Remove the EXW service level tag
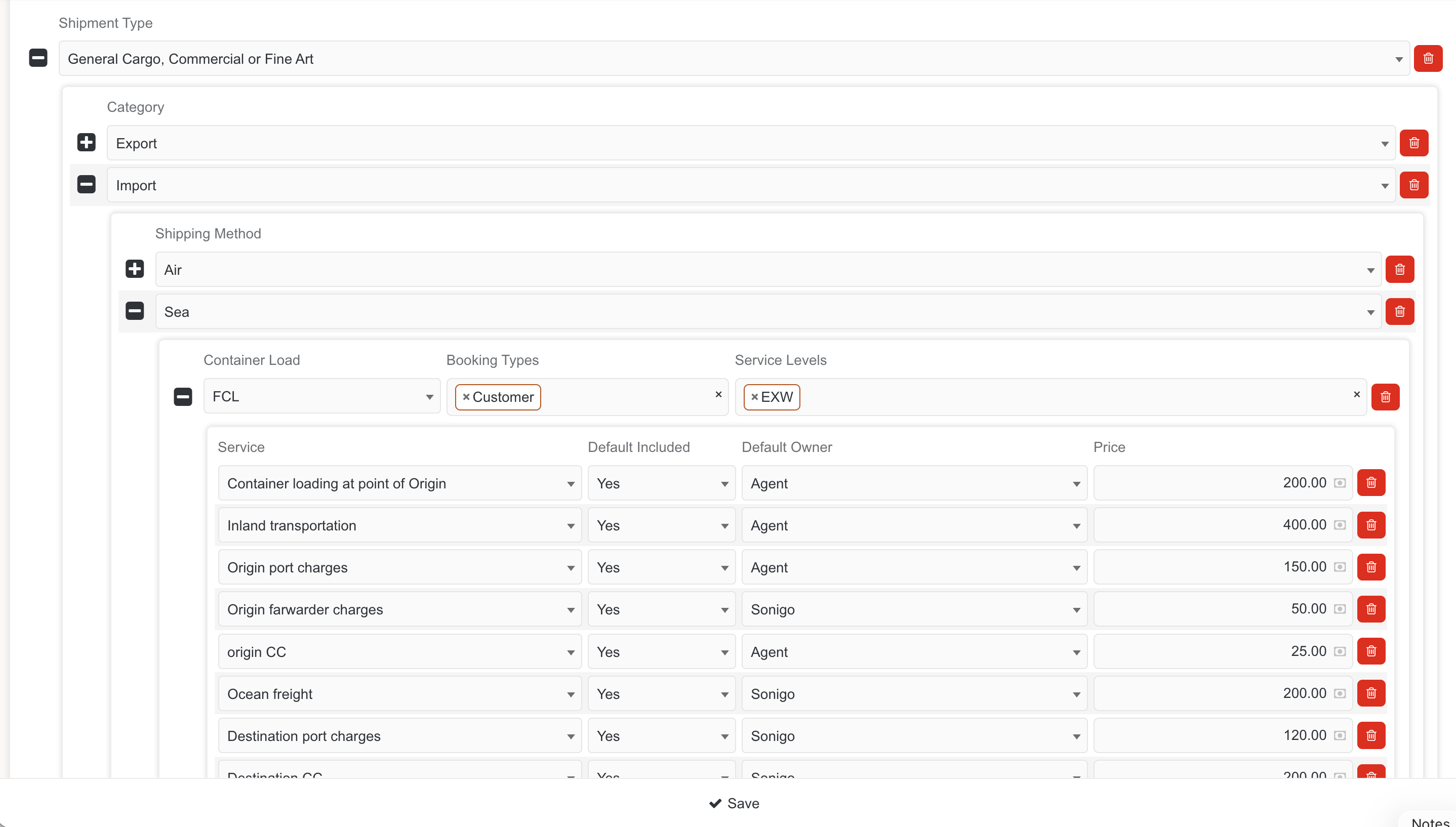The width and height of the screenshot is (1456, 827). point(754,397)
